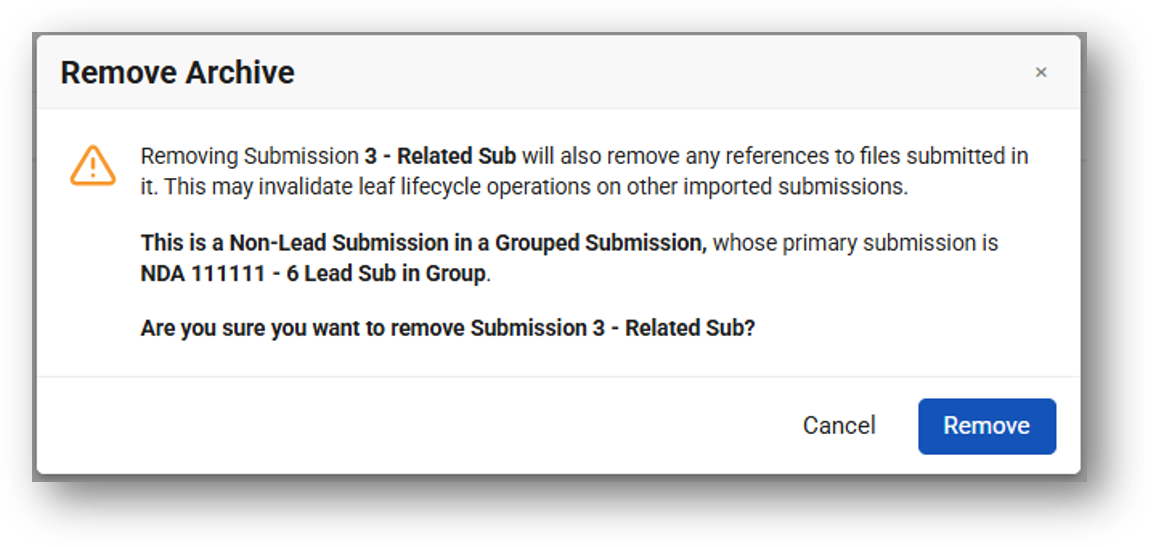Select bold "3 - Related Sub" in first sentence
The image size is (1152, 547).
[x=440, y=156]
